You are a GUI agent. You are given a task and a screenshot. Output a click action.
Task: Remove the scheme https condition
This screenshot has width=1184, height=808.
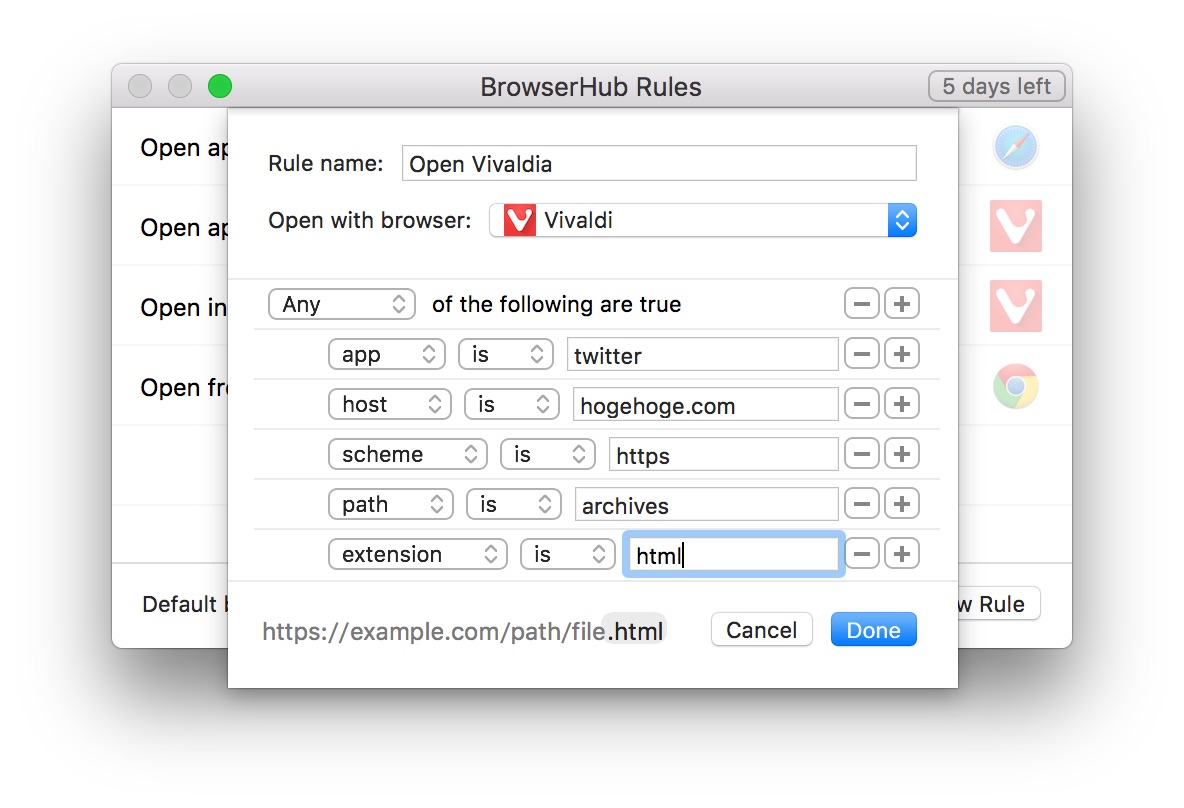point(862,454)
